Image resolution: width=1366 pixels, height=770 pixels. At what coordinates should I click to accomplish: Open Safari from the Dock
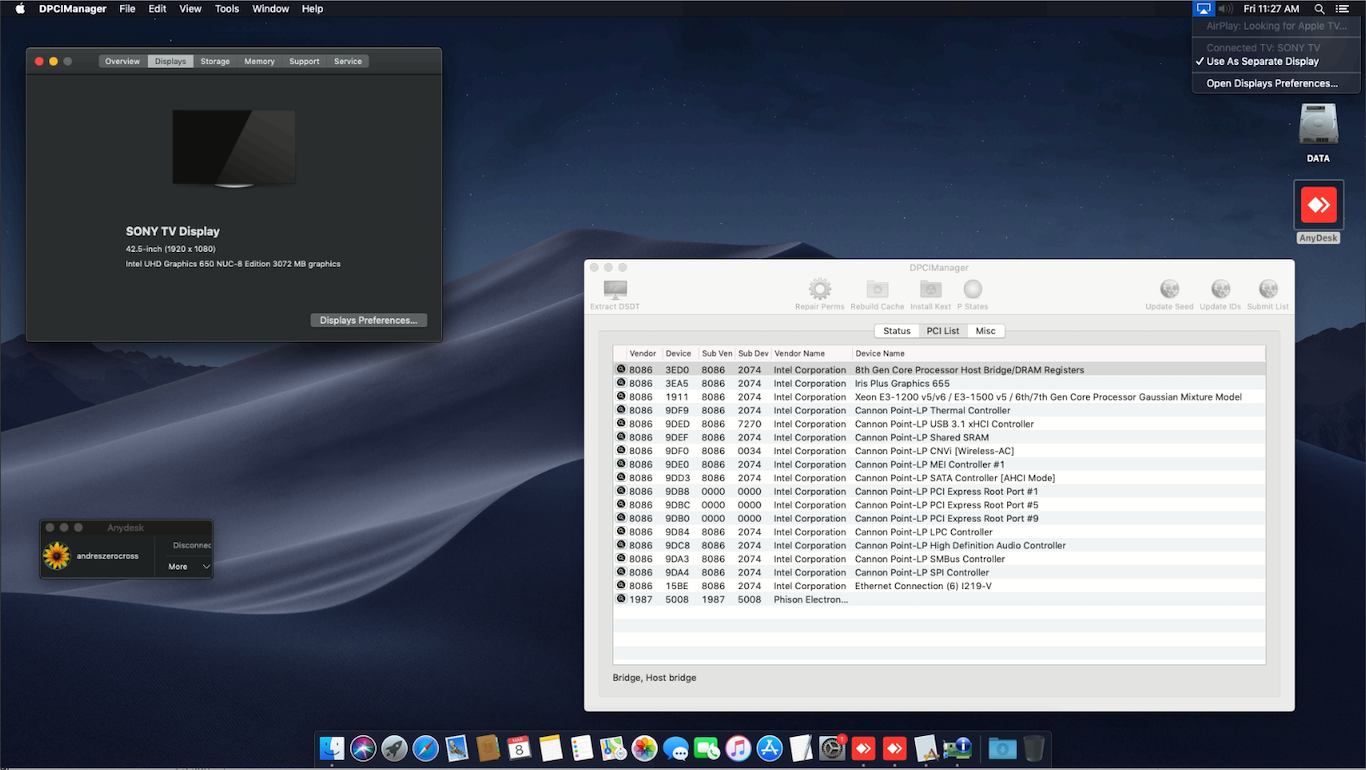(425, 748)
